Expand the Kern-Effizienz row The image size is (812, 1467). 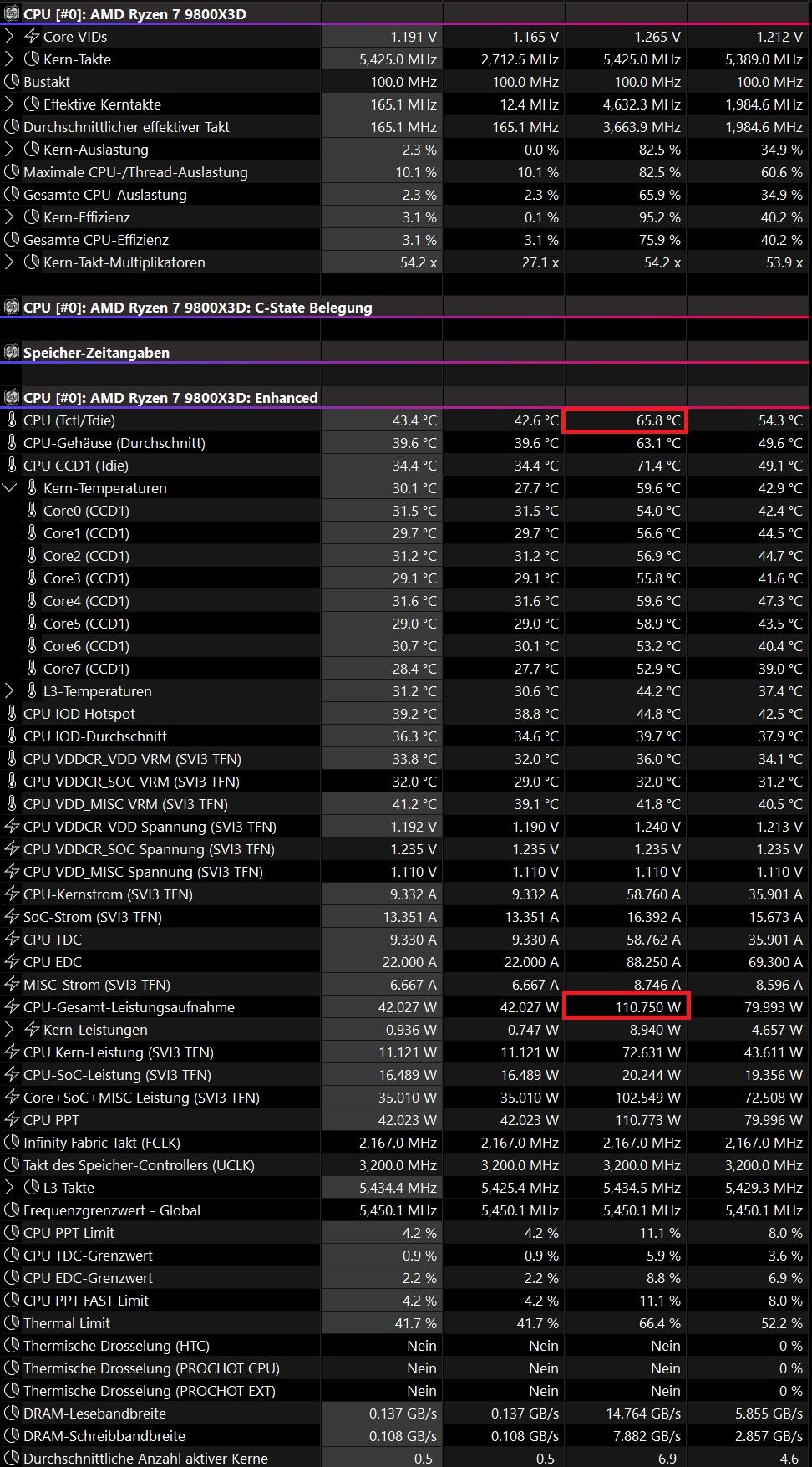click(9, 217)
